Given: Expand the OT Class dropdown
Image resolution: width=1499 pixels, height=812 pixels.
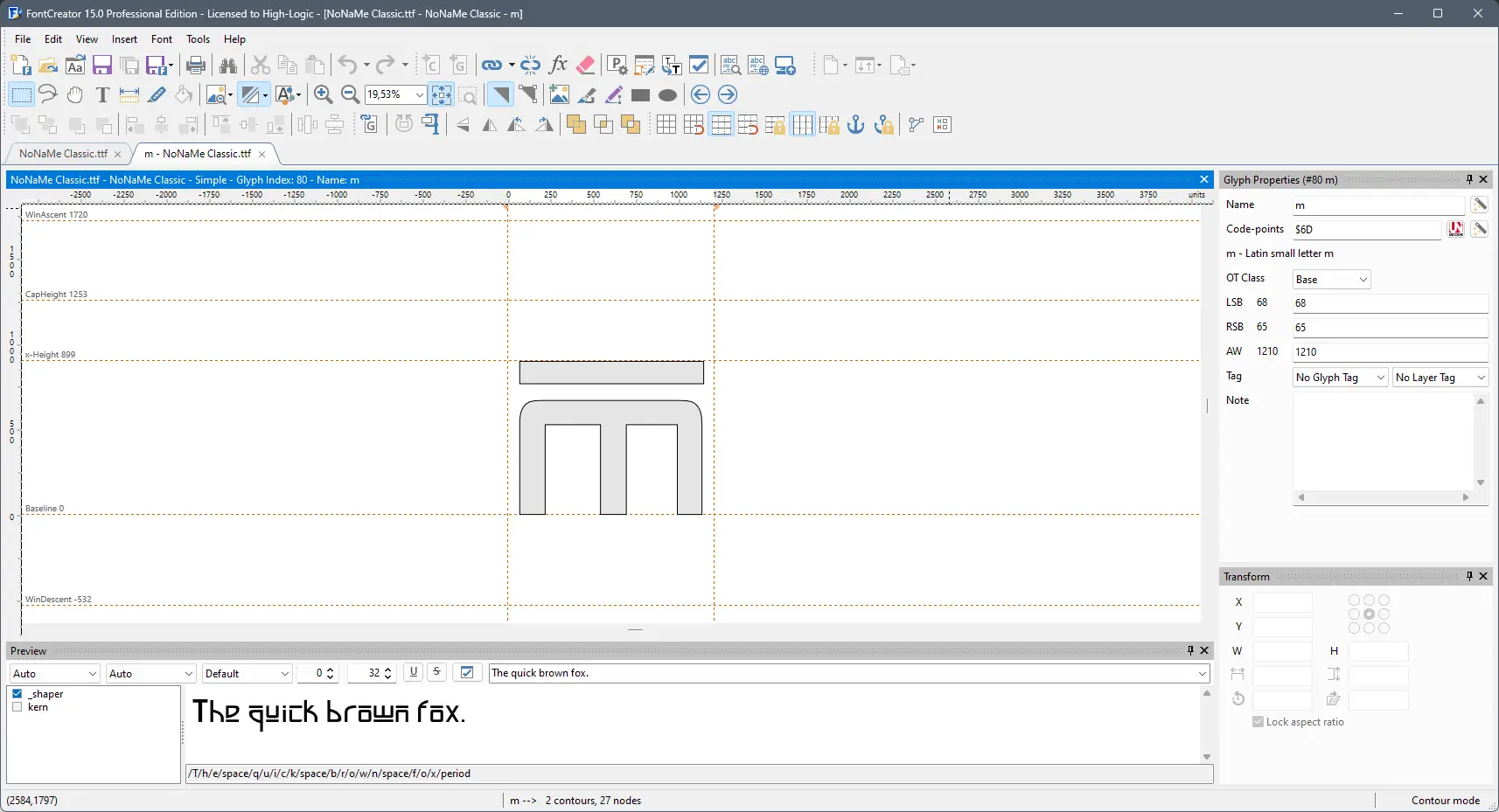Looking at the screenshot, I should coord(1363,280).
